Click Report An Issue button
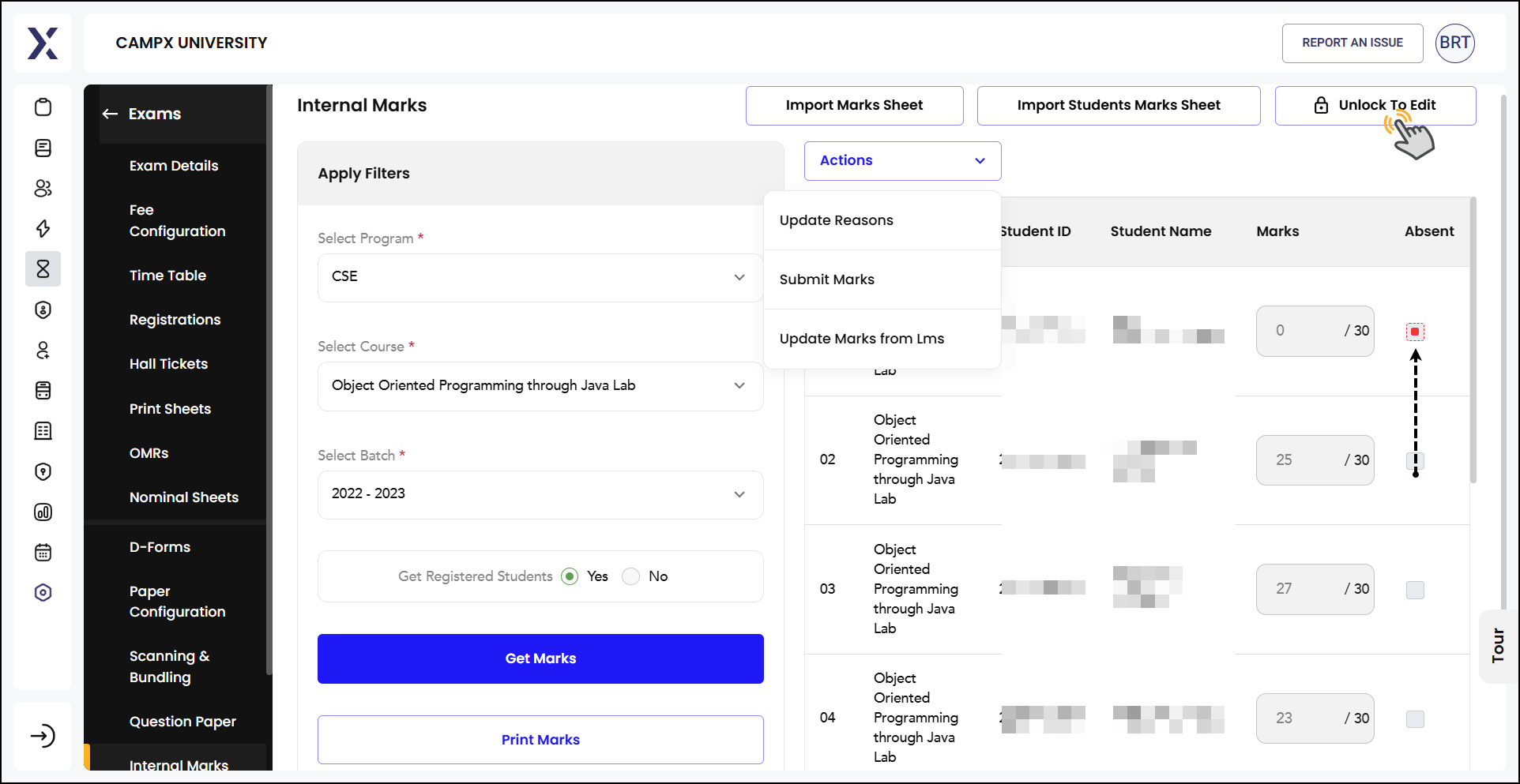 1353,43
